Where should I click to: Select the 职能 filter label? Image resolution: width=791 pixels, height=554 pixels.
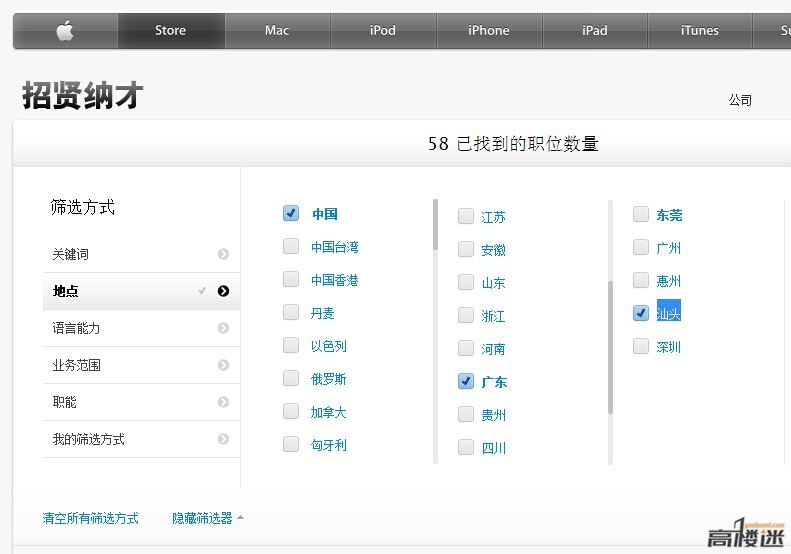point(65,402)
